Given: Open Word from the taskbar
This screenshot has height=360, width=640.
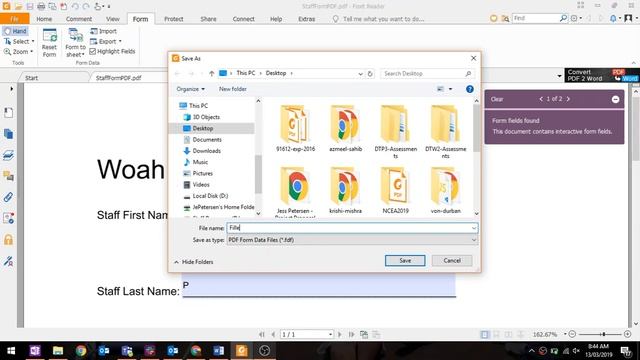Looking at the screenshot, I should 218,351.
